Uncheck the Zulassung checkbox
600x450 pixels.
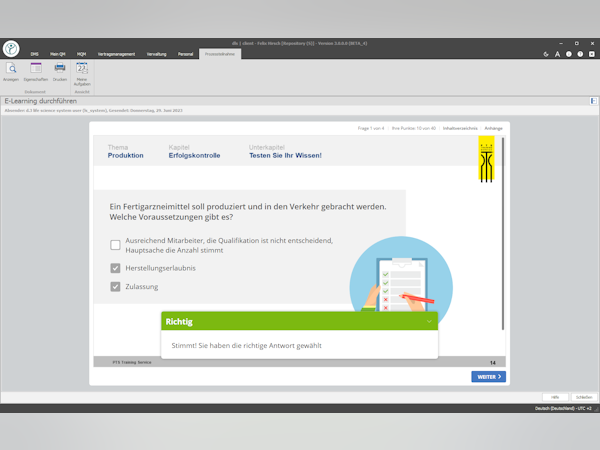click(x=115, y=287)
